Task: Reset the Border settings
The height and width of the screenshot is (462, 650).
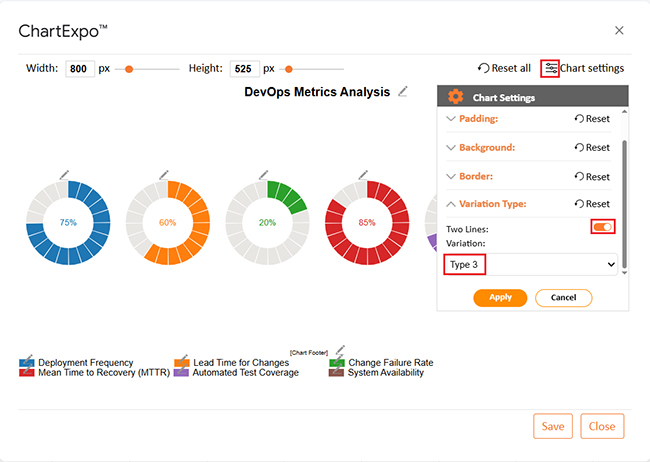Action: [592, 176]
